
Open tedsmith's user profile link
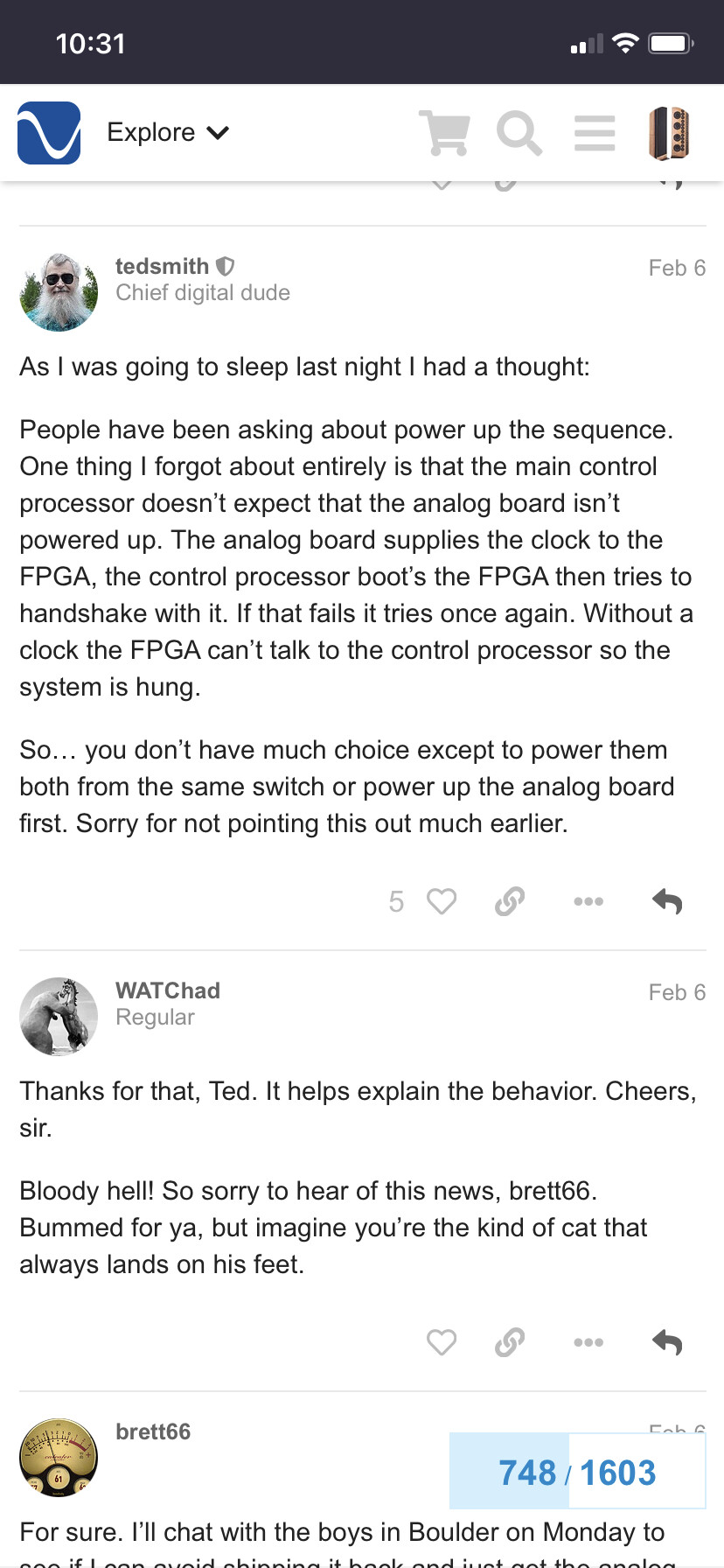(x=162, y=266)
